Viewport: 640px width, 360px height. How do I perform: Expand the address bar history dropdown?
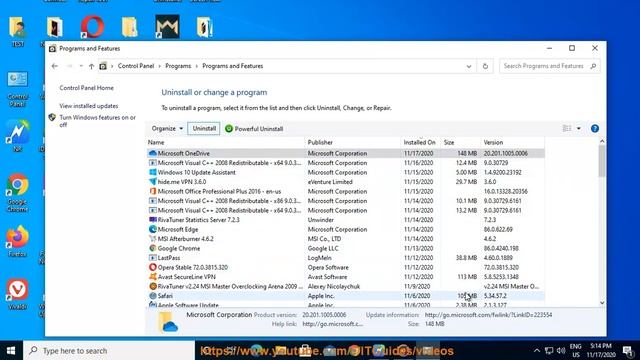click(x=469, y=66)
